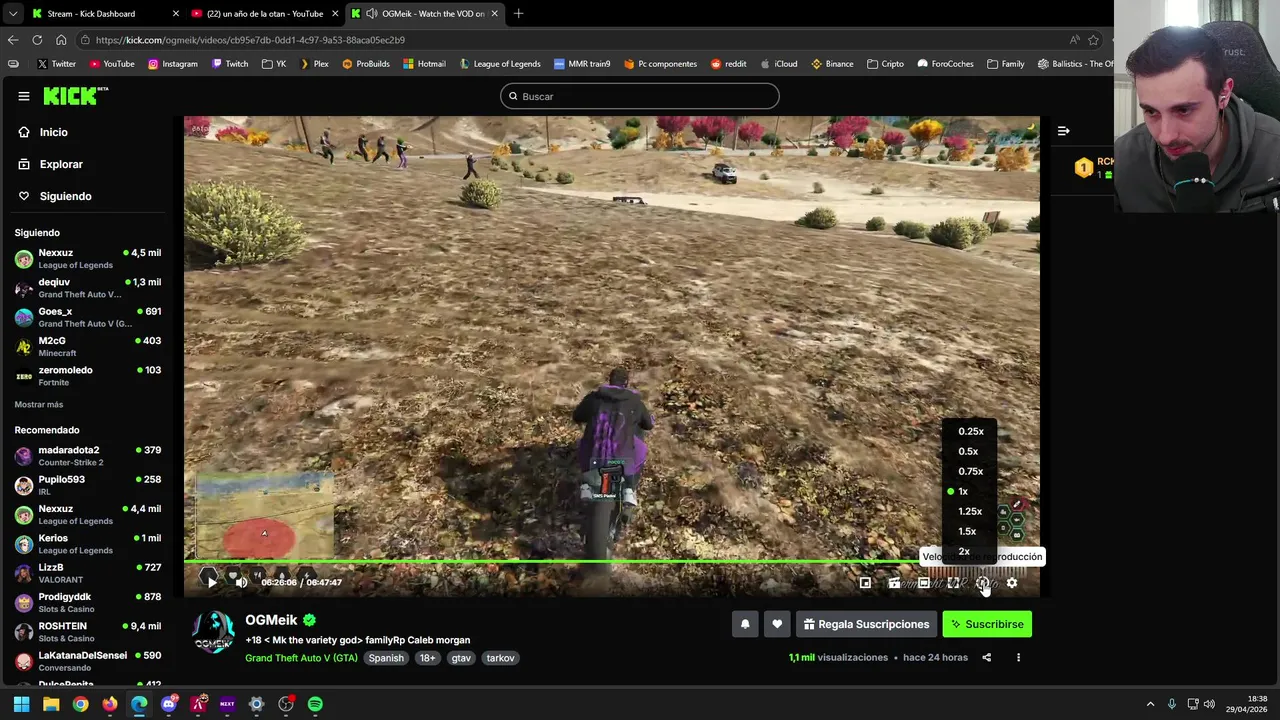Open the Kick hamburger menu
Screen dimensions: 1280x720
tap(23, 96)
